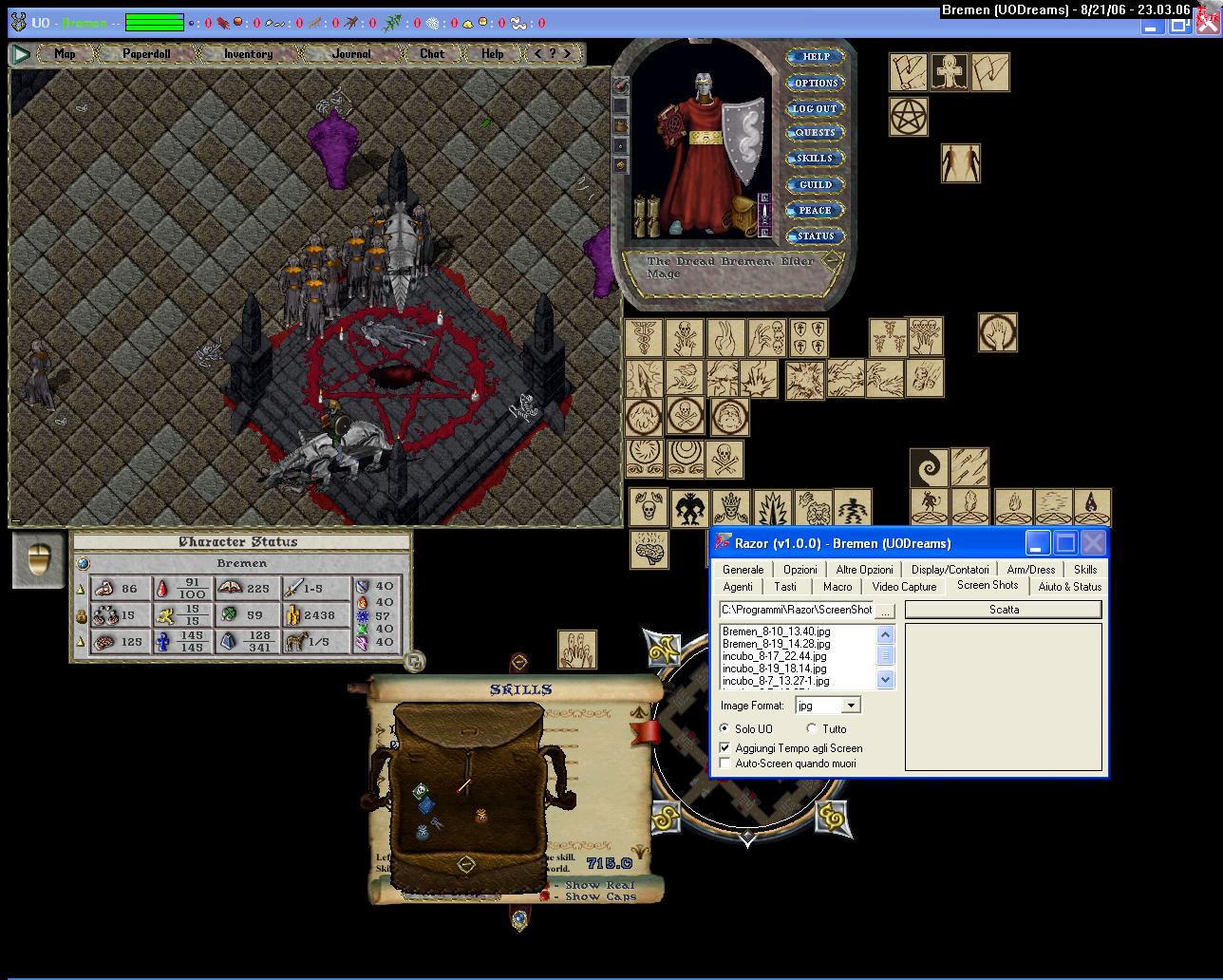Image resolution: width=1223 pixels, height=980 pixels.
Task: Click the skull with horns icon near brain
Action: click(649, 508)
